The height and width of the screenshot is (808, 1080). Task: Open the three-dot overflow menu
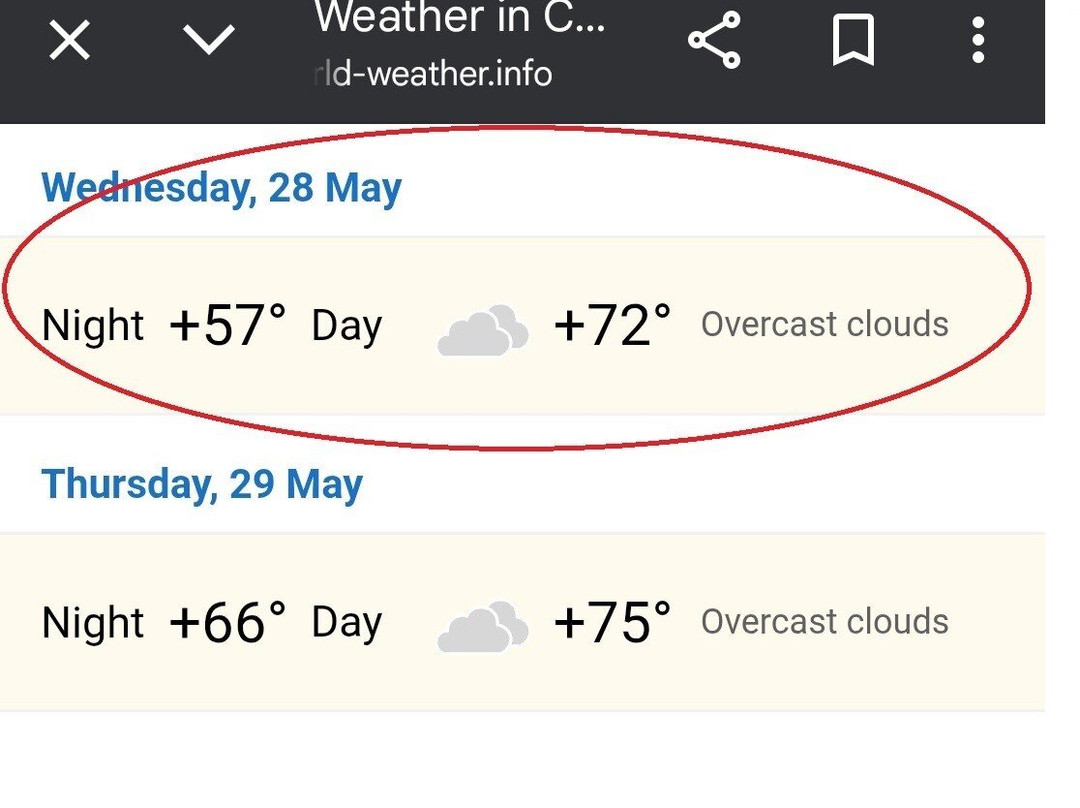click(978, 41)
